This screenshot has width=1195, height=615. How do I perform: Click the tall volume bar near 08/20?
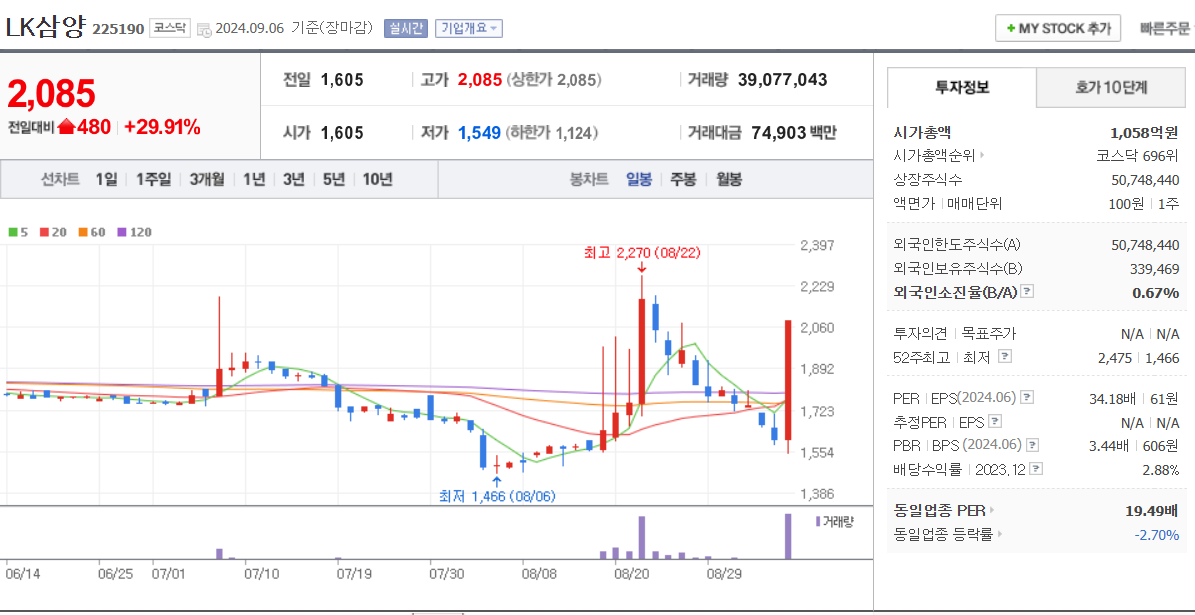[x=642, y=538]
